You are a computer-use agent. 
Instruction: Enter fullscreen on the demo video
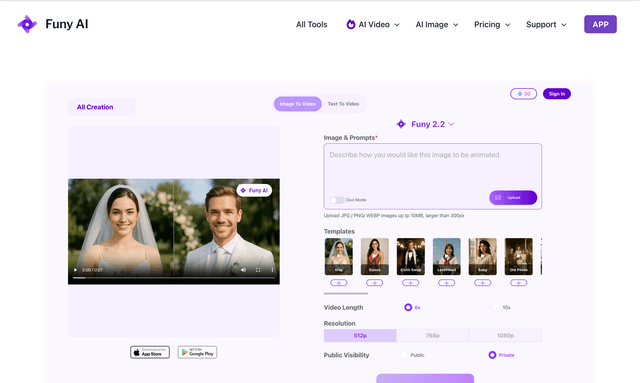[258, 270]
